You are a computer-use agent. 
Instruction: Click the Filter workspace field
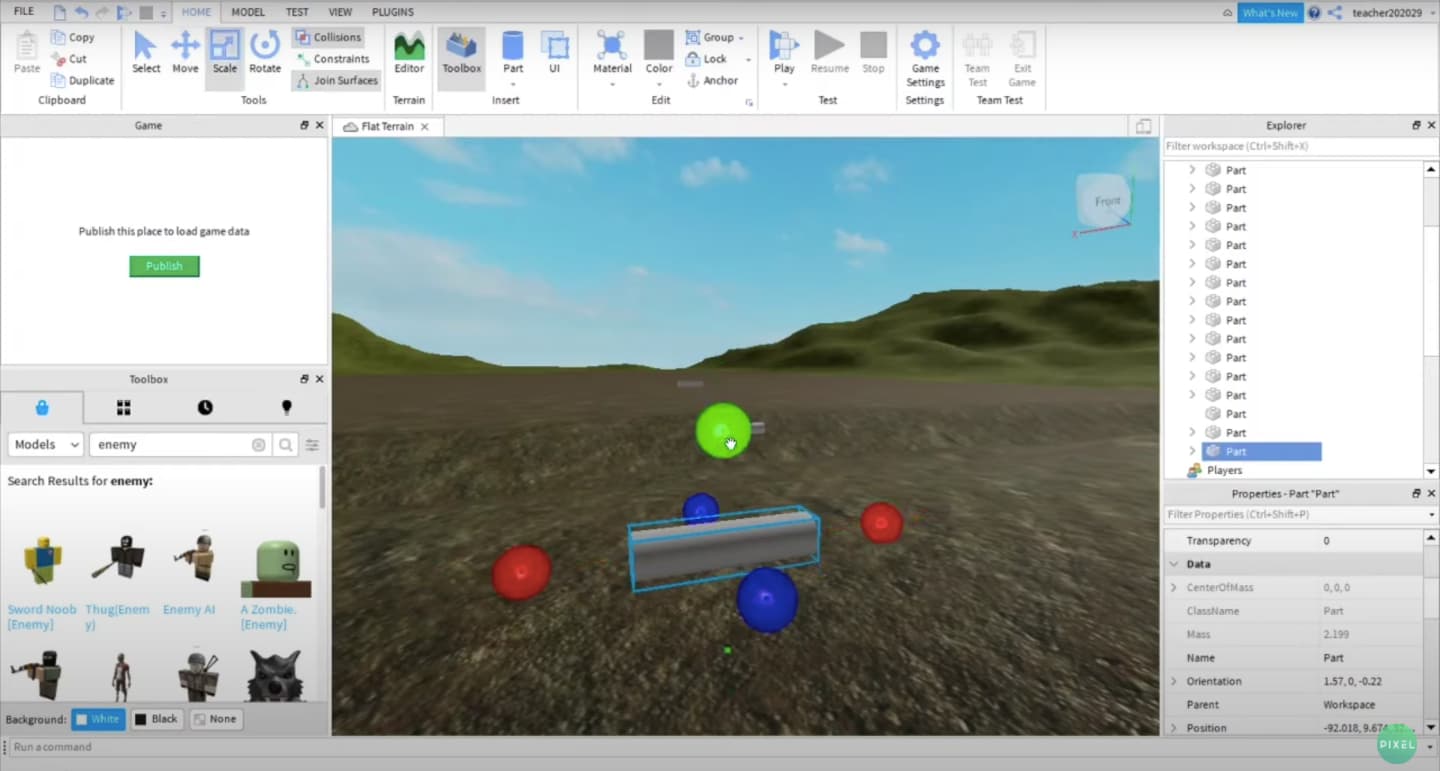(1300, 146)
